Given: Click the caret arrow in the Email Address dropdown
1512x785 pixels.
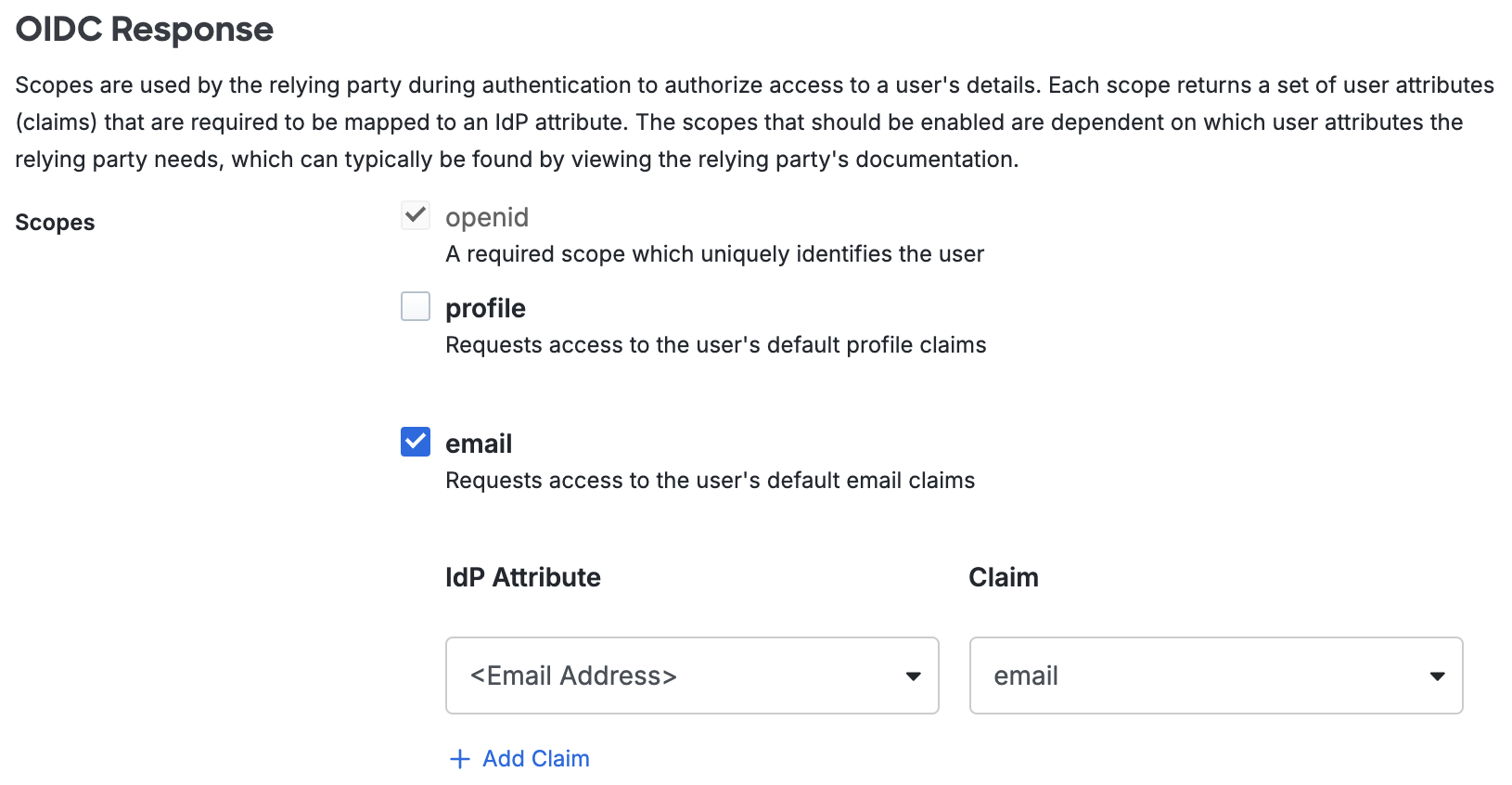Looking at the screenshot, I should coord(913,676).
